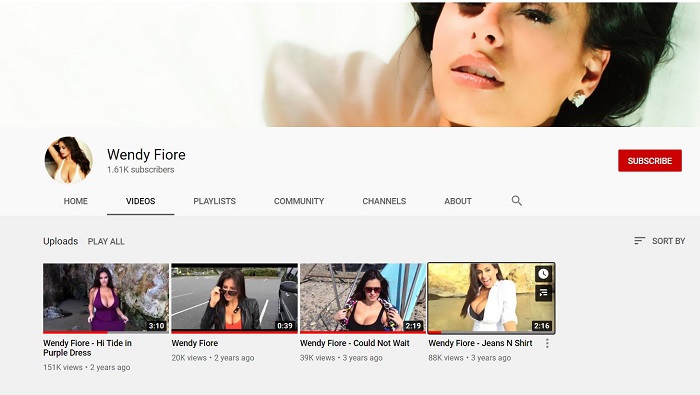The image size is (700, 395).
Task: Click Add to Queue icon on Jeans N Shirt thumbnail
Action: pyautogui.click(x=543, y=293)
